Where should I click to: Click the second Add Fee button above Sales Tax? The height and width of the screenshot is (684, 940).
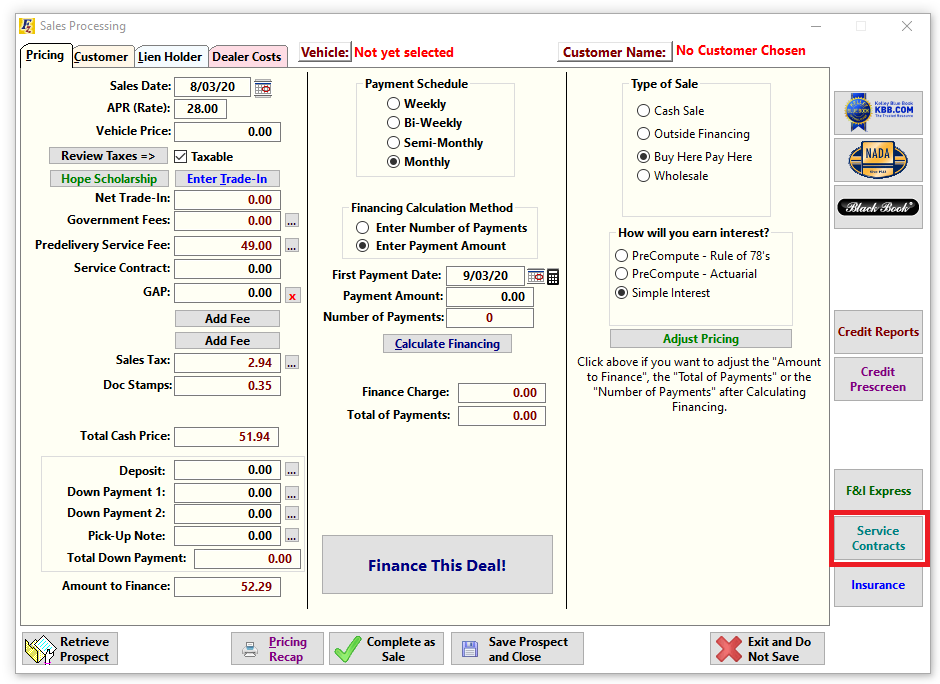(x=227, y=341)
